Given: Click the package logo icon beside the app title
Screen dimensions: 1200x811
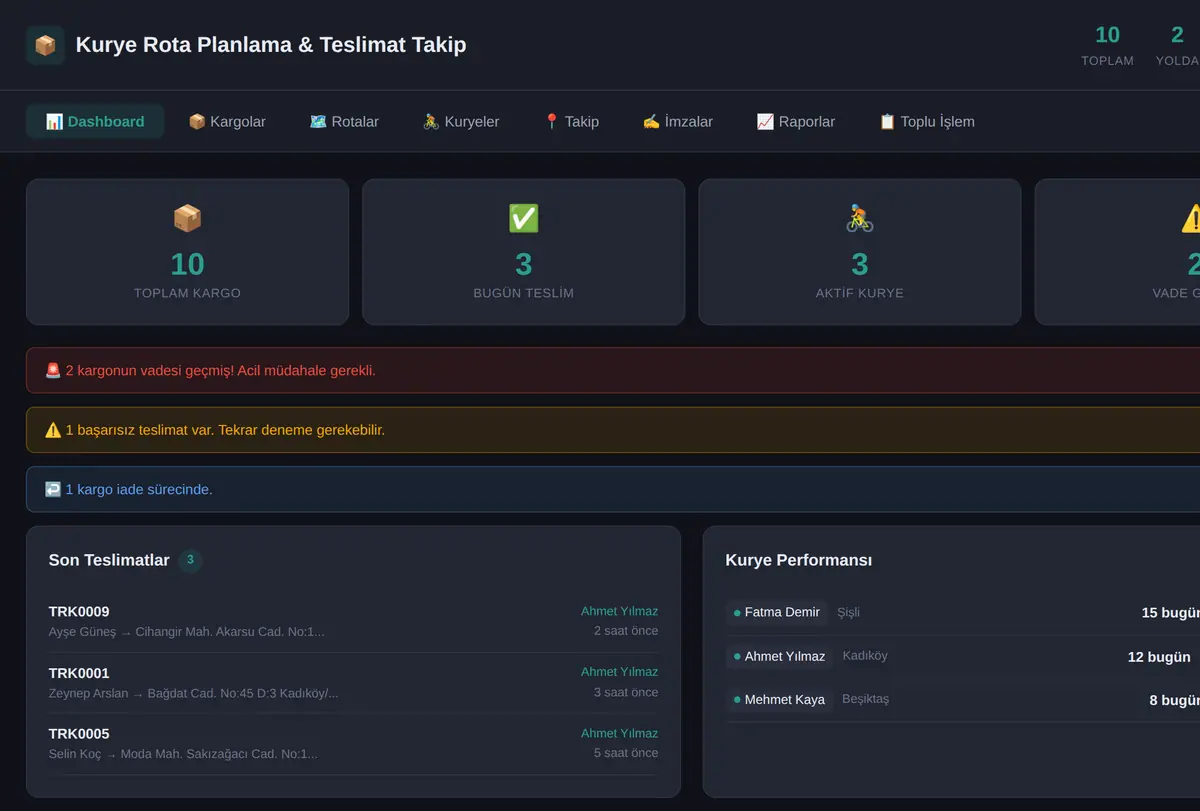Looking at the screenshot, I should [x=45, y=45].
